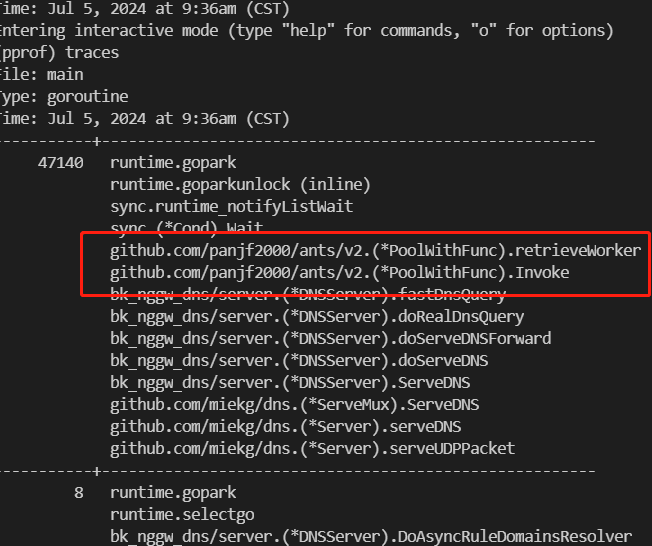Click the DNSServer fastDnsQuery frame

coord(308,295)
